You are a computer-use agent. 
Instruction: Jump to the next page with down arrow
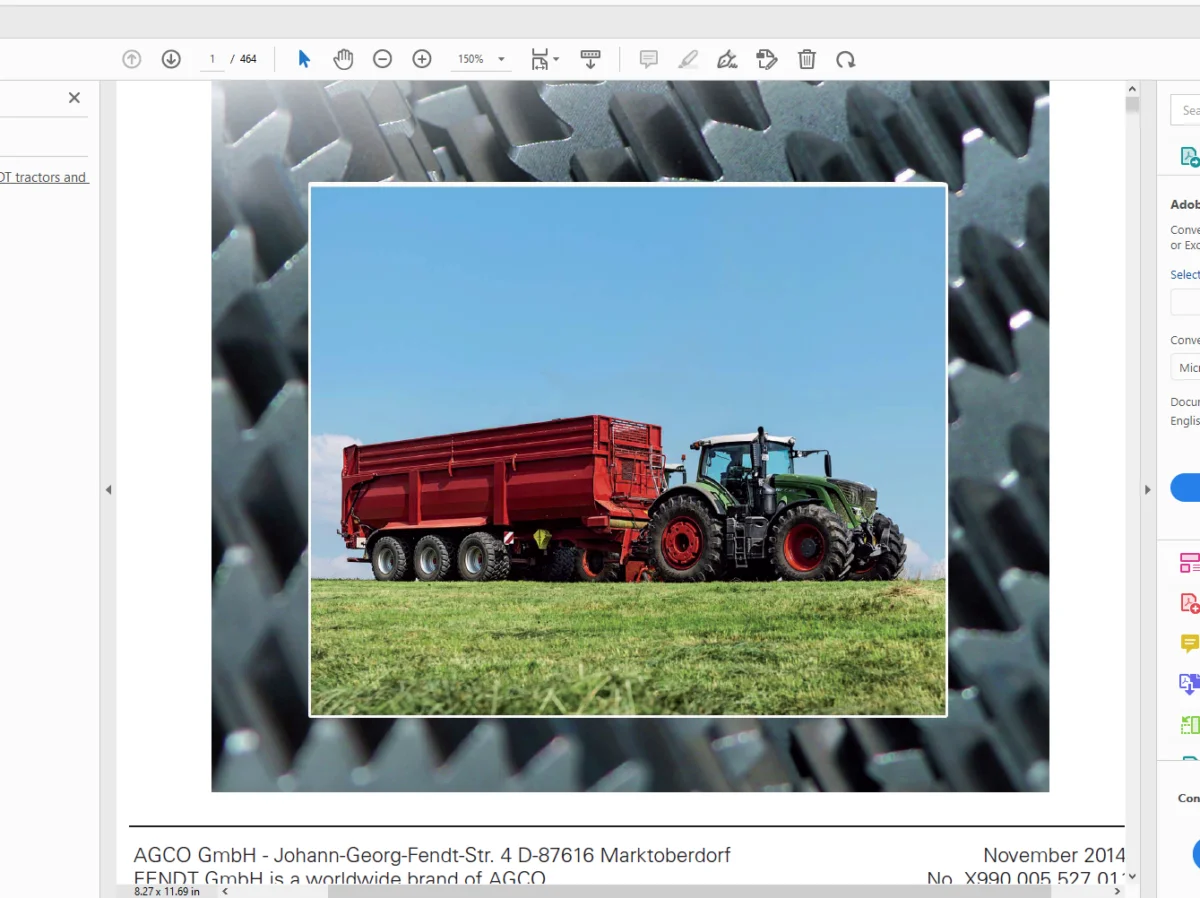pyautogui.click(x=171, y=59)
